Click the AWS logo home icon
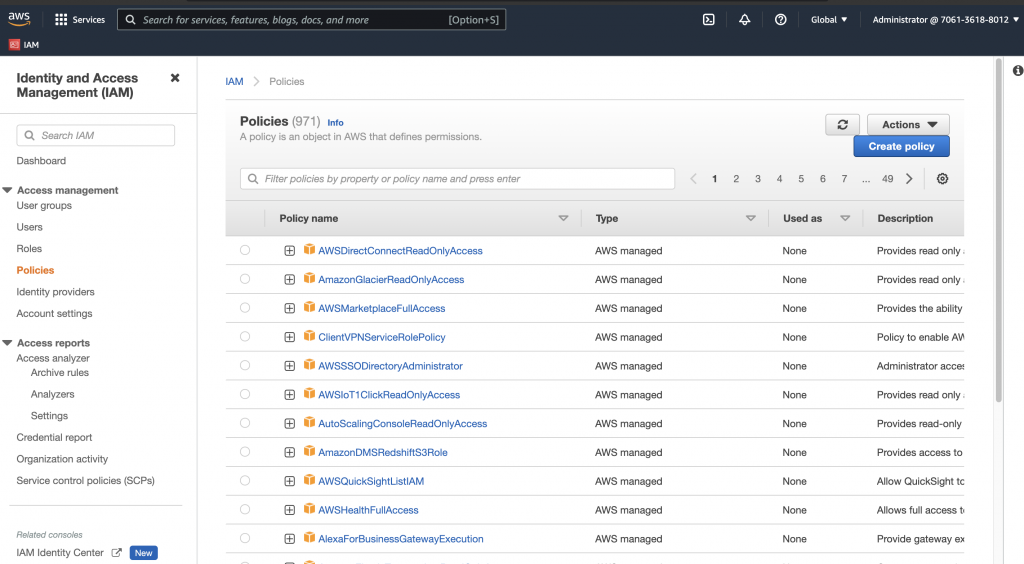Image resolution: width=1024 pixels, height=564 pixels. coord(20,19)
